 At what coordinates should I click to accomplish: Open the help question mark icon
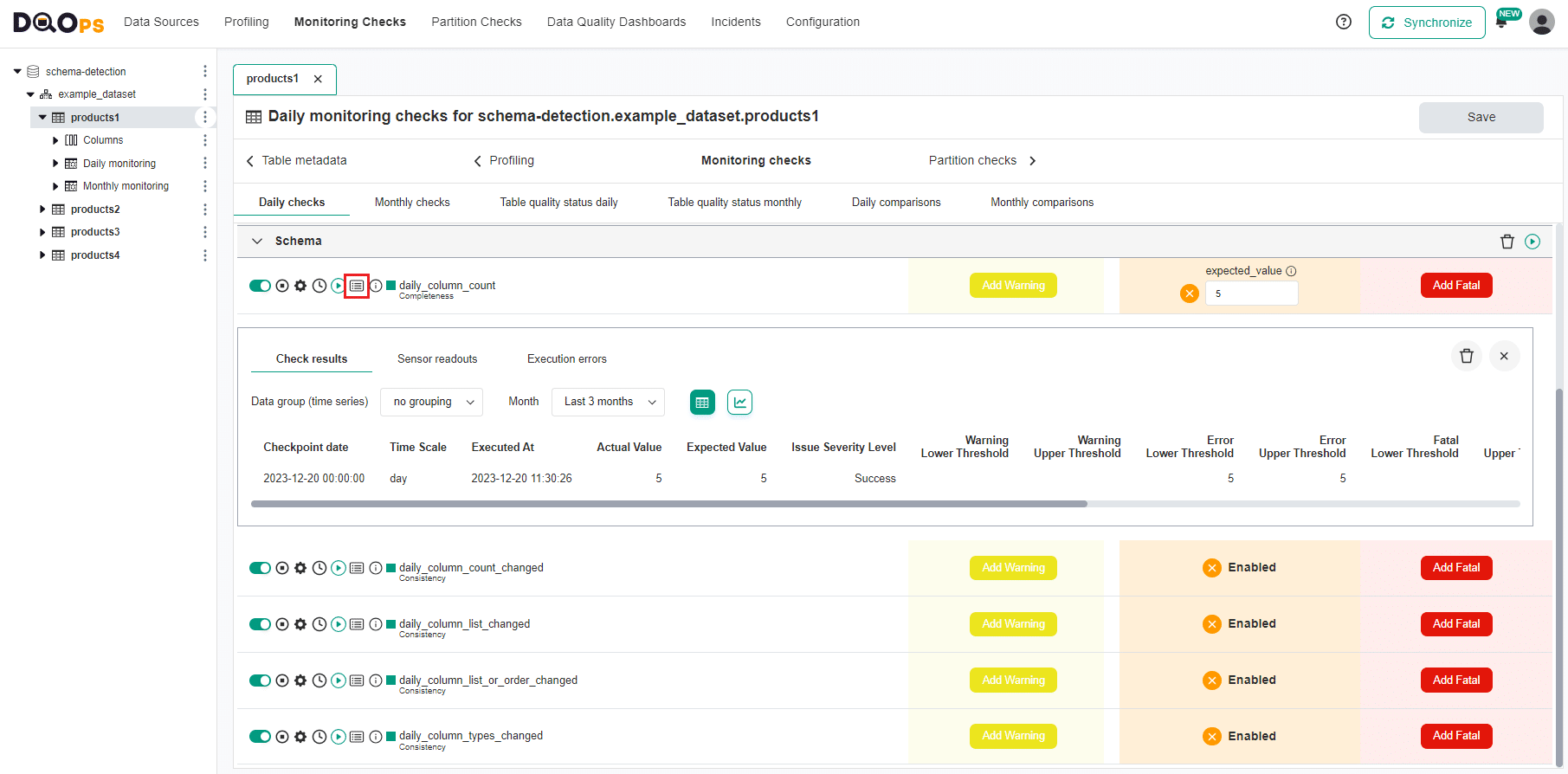1343,22
